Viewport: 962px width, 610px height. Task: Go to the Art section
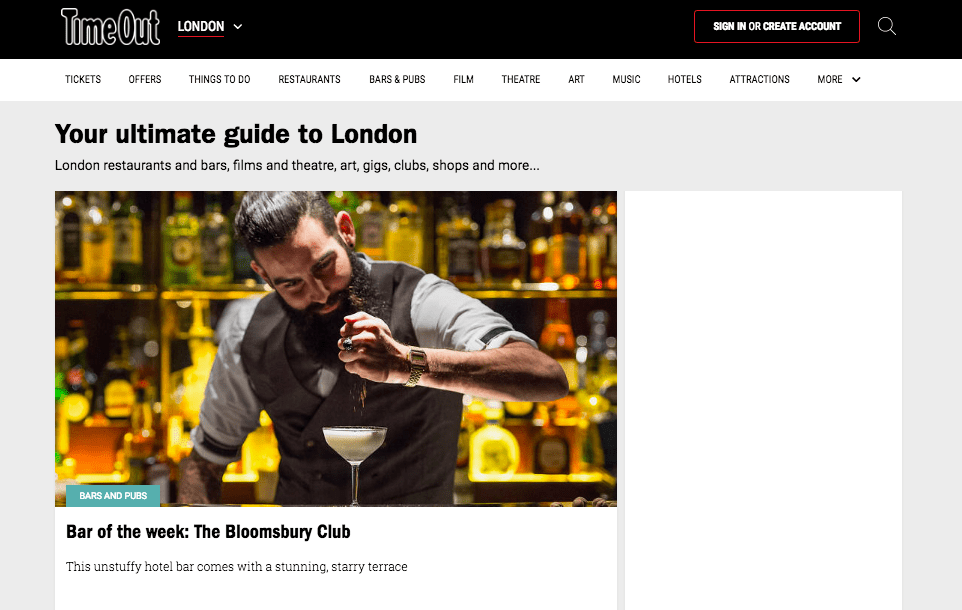[576, 79]
